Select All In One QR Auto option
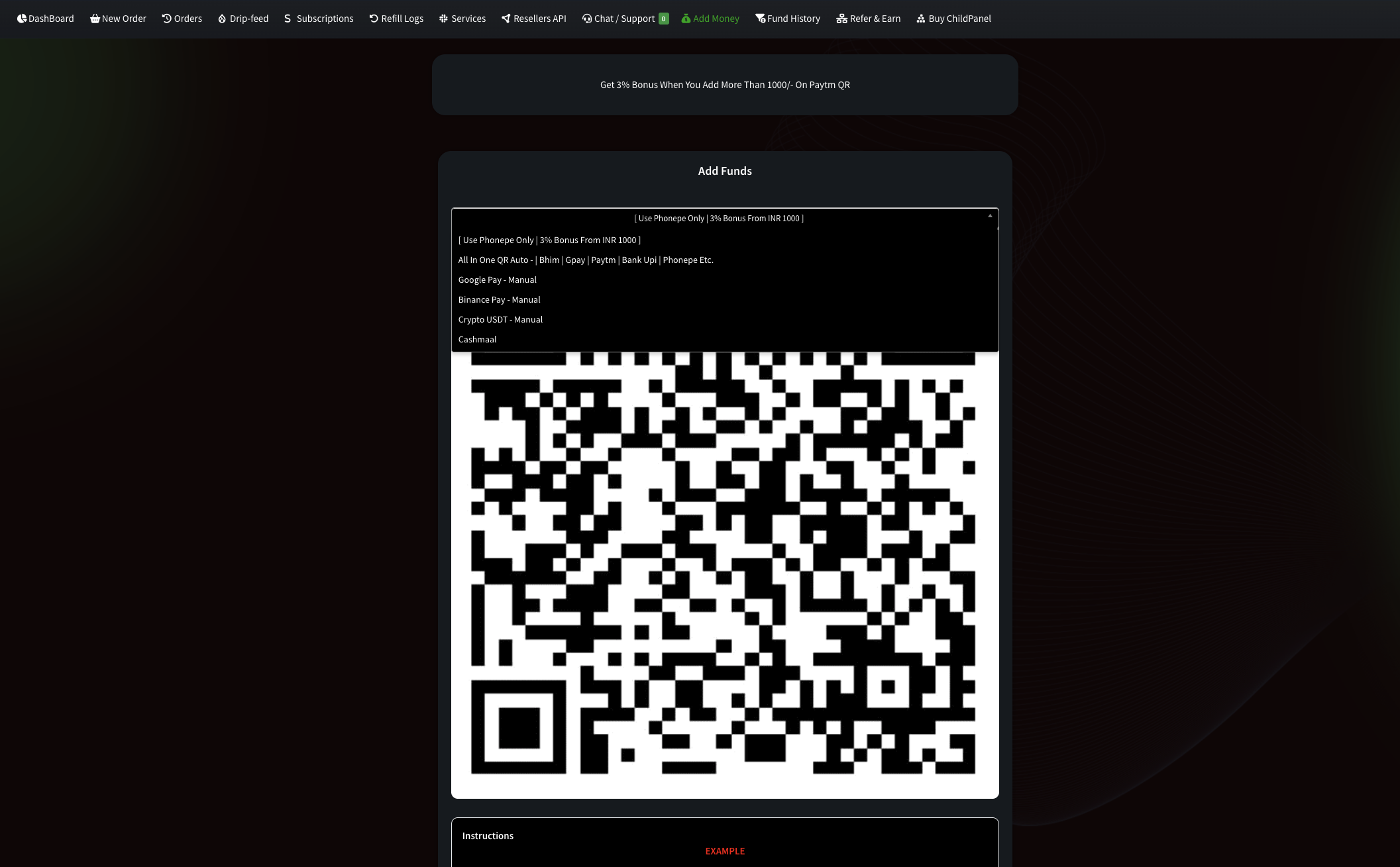 586,260
